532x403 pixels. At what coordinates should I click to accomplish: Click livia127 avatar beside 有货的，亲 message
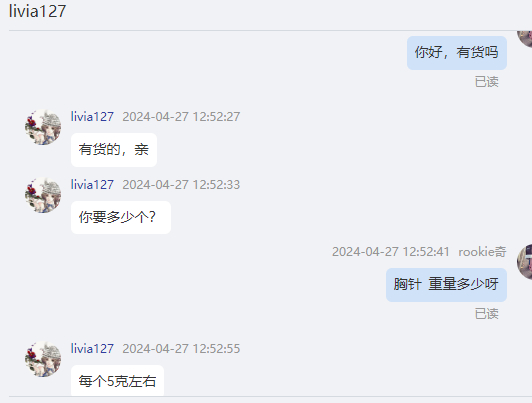click(x=43, y=127)
